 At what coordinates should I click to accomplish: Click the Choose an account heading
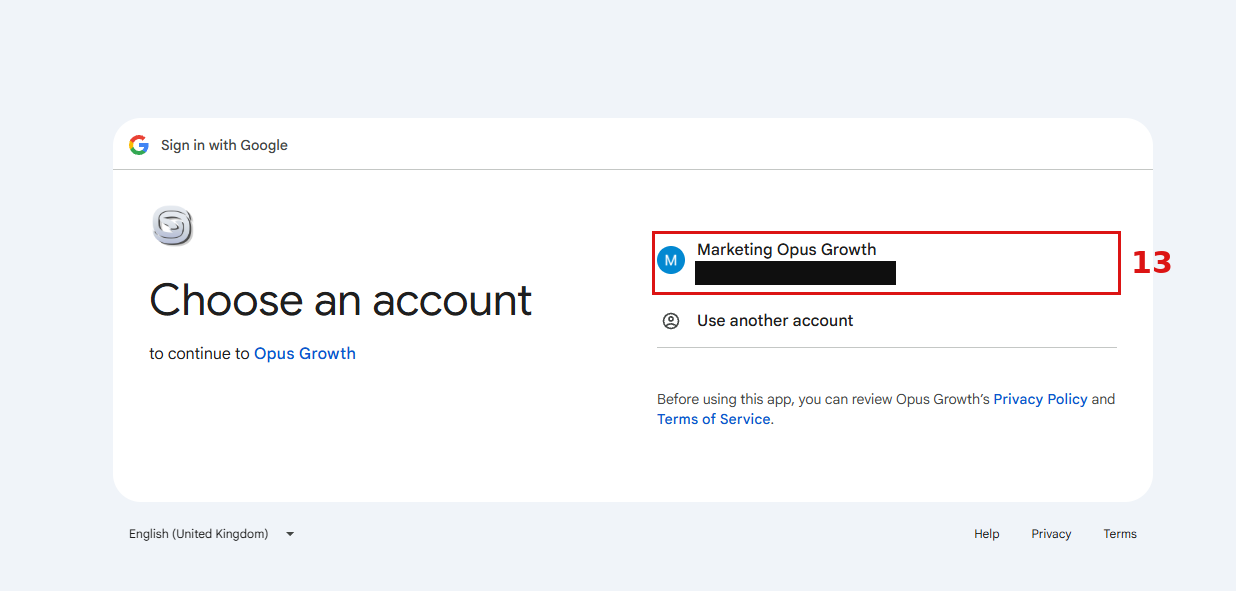tap(341, 300)
